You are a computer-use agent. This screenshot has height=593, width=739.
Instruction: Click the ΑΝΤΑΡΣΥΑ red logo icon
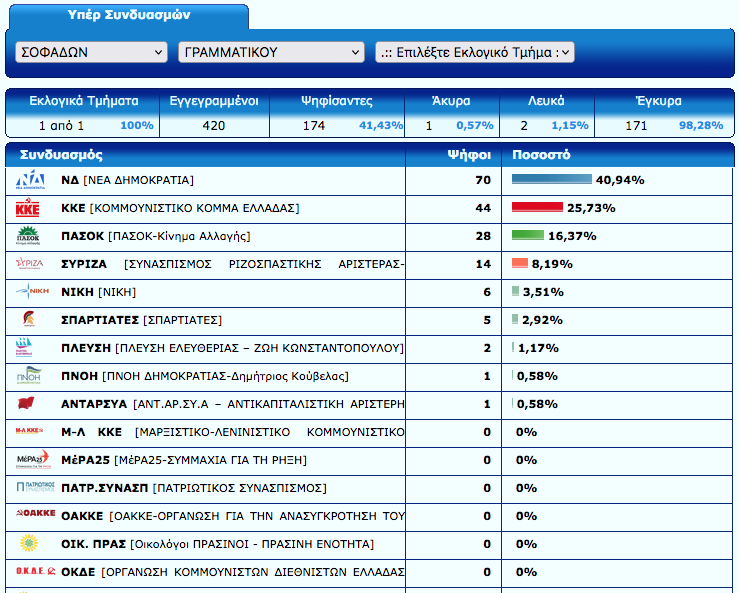click(x=27, y=404)
